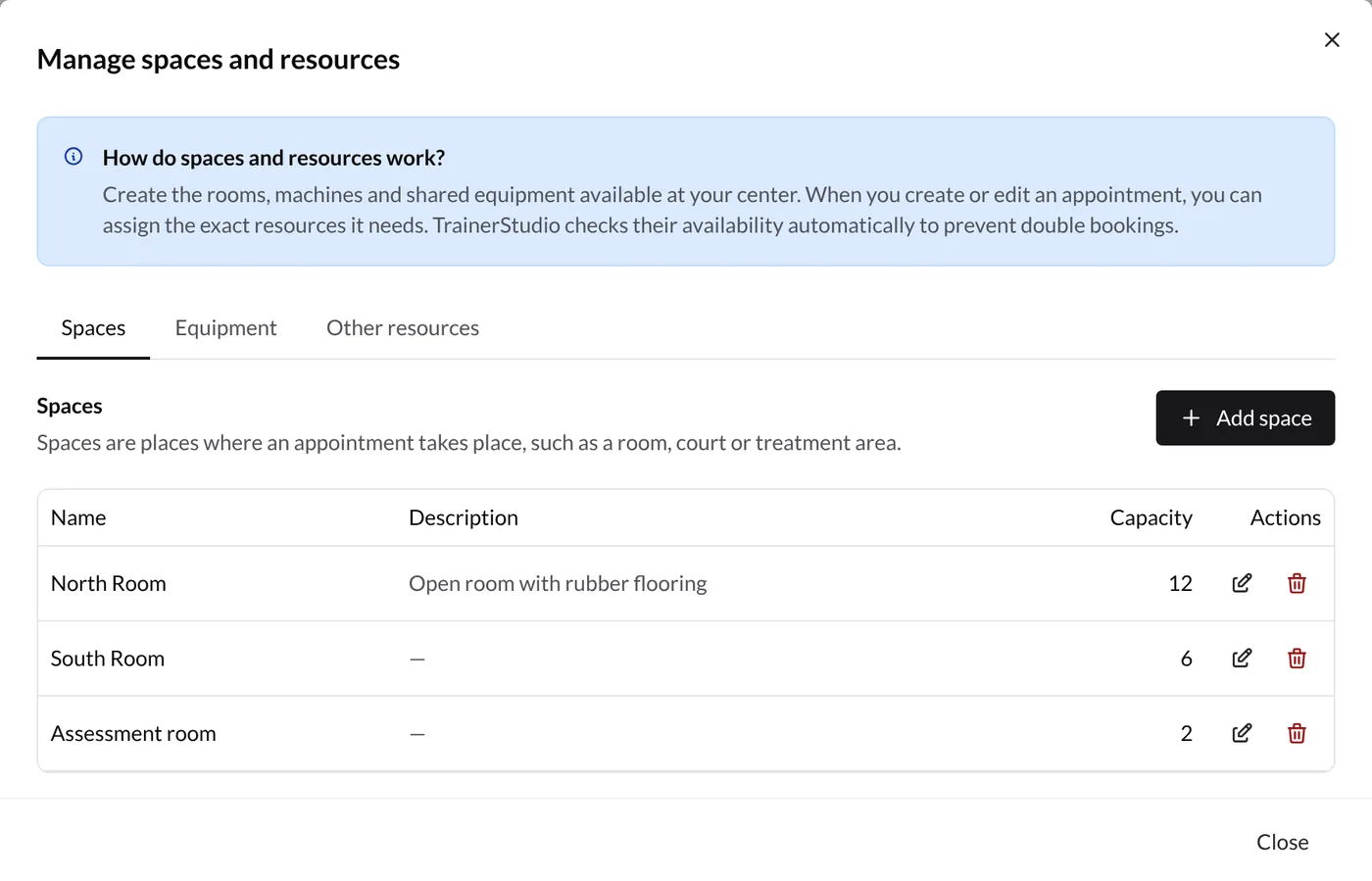1372x881 pixels.
Task: Click the South Room empty description dash
Action: click(x=417, y=660)
